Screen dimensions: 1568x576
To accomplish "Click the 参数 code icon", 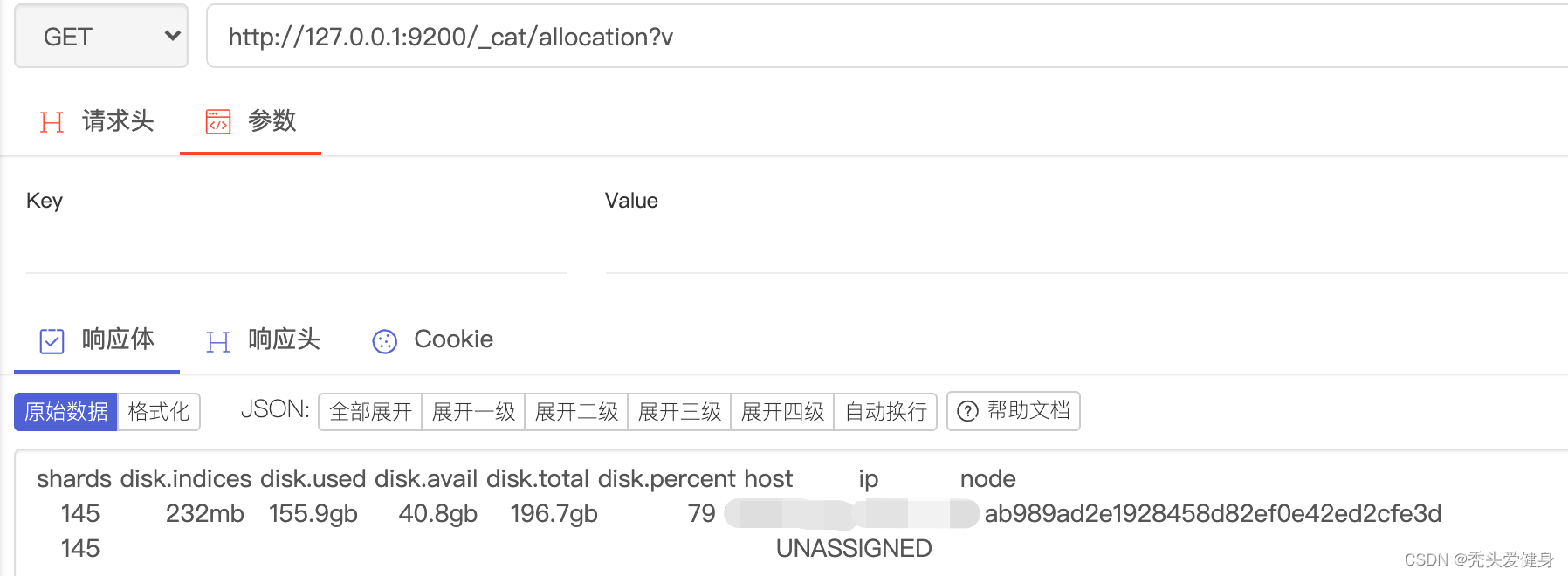I will [x=218, y=122].
